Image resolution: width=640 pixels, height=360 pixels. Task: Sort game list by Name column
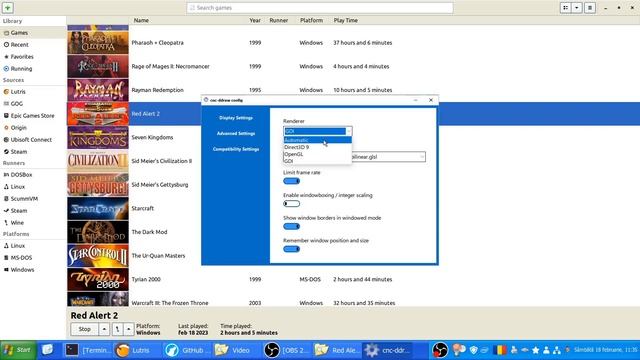(x=141, y=20)
